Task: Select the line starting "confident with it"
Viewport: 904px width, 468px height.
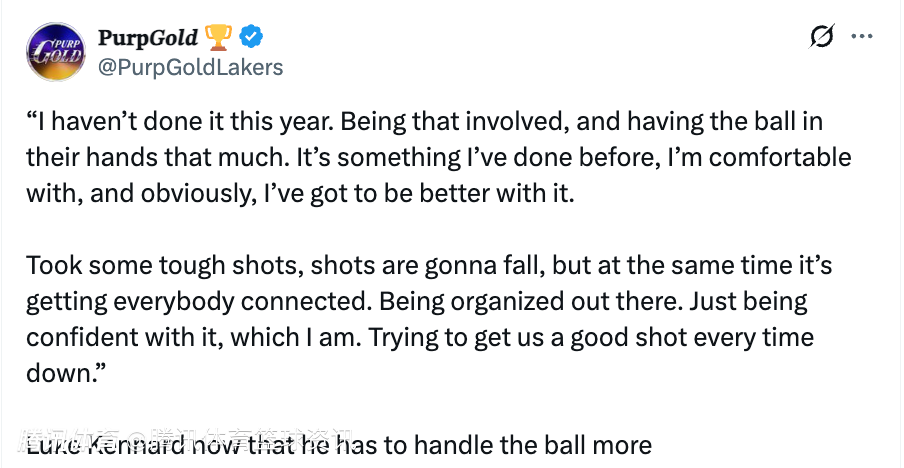Action: point(420,337)
